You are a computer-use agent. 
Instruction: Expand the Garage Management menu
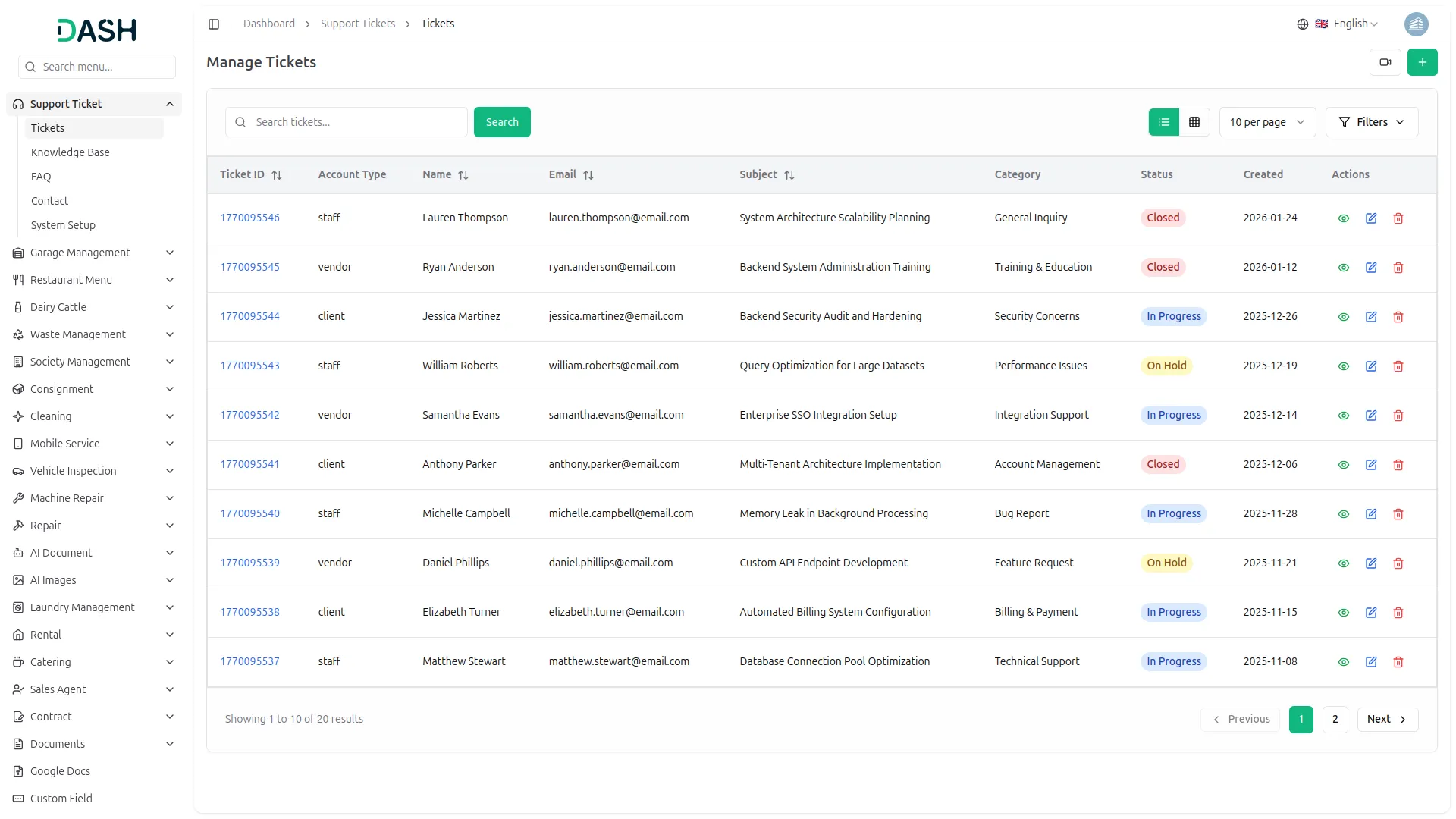94,253
